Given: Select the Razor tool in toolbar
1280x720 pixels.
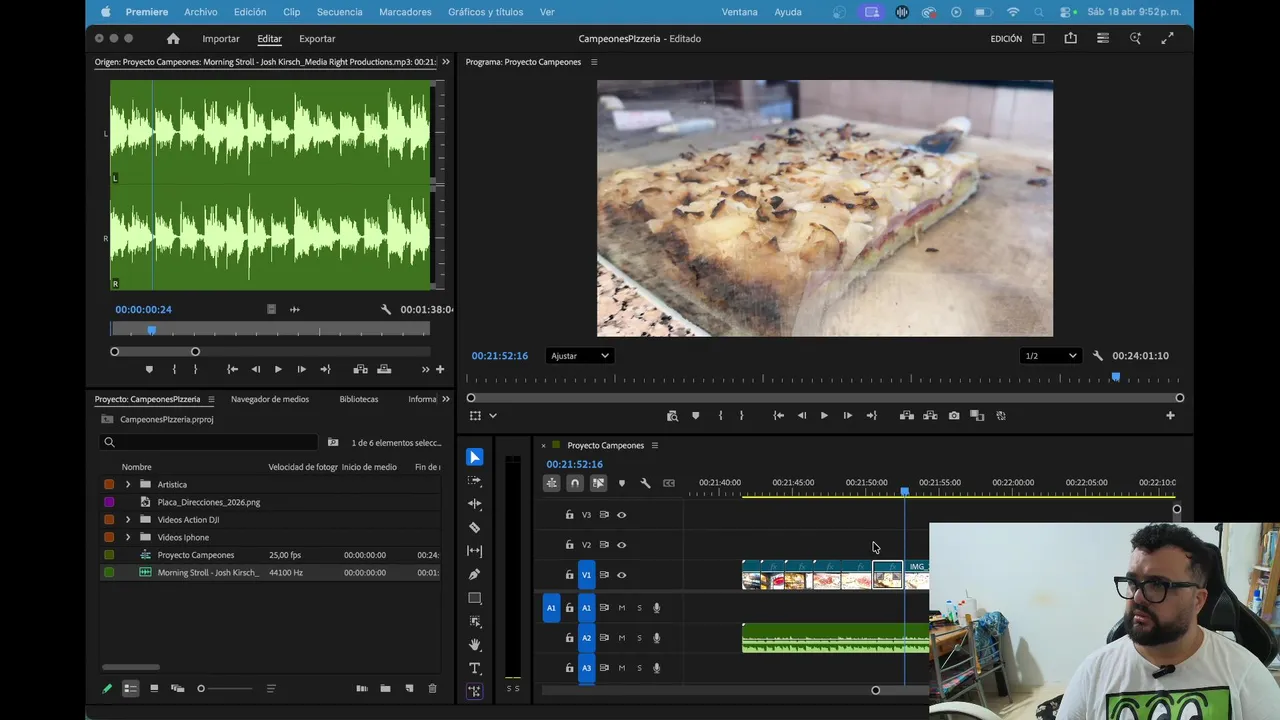Looking at the screenshot, I should point(475,527).
